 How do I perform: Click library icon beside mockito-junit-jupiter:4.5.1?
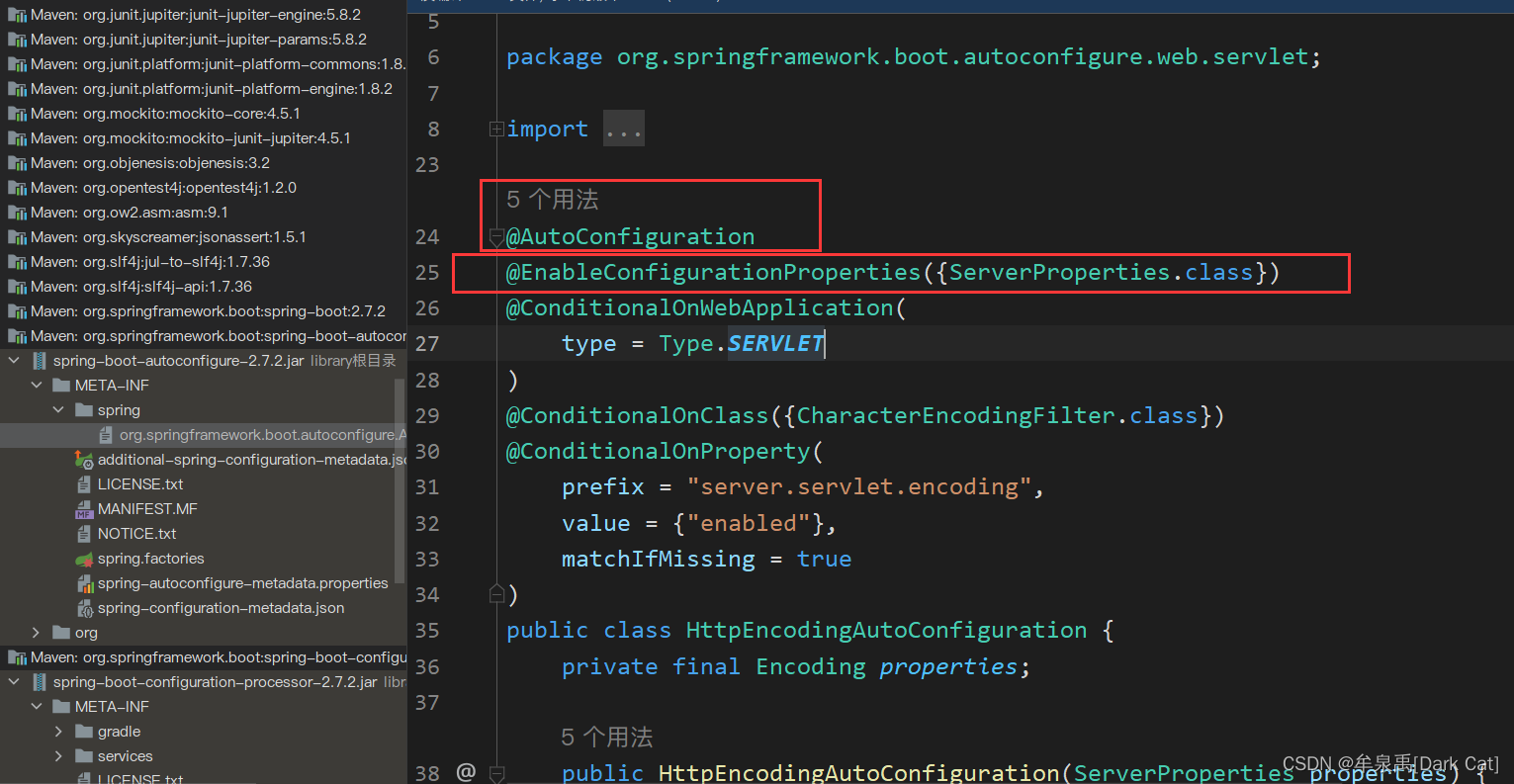pos(17,138)
